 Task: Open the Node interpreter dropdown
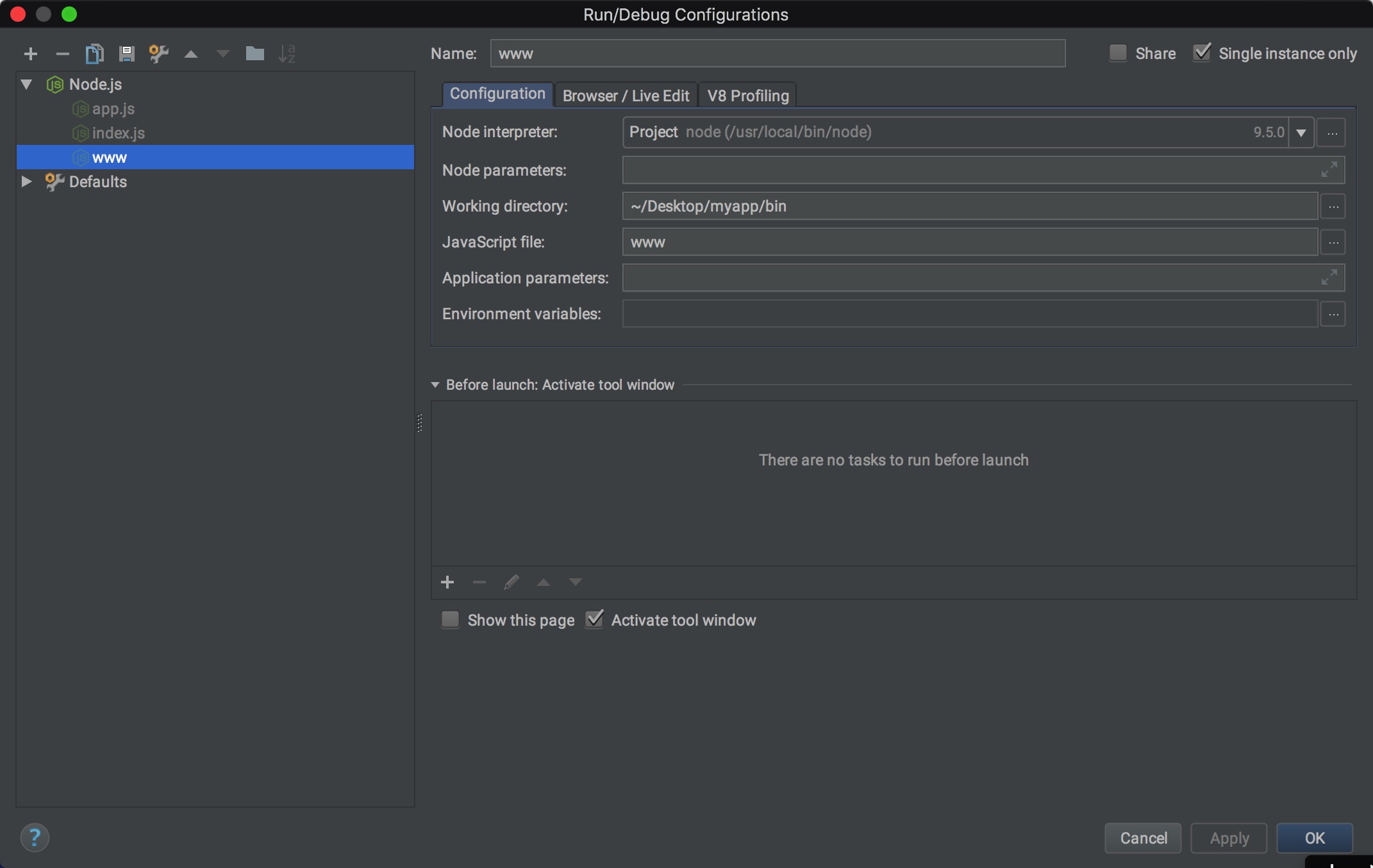click(1301, 133)
